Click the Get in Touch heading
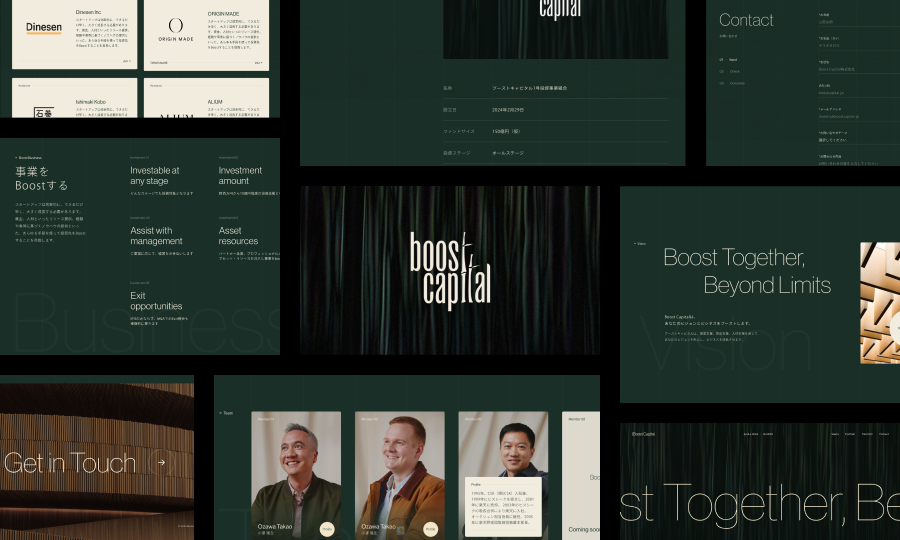The width and height of the screenshot is (900, 540). click(69, 463)
